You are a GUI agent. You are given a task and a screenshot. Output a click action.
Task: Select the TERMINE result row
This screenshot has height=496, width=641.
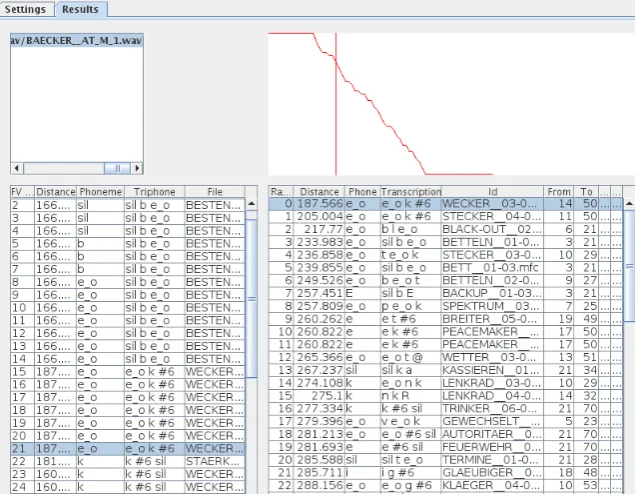pos(446,460)
